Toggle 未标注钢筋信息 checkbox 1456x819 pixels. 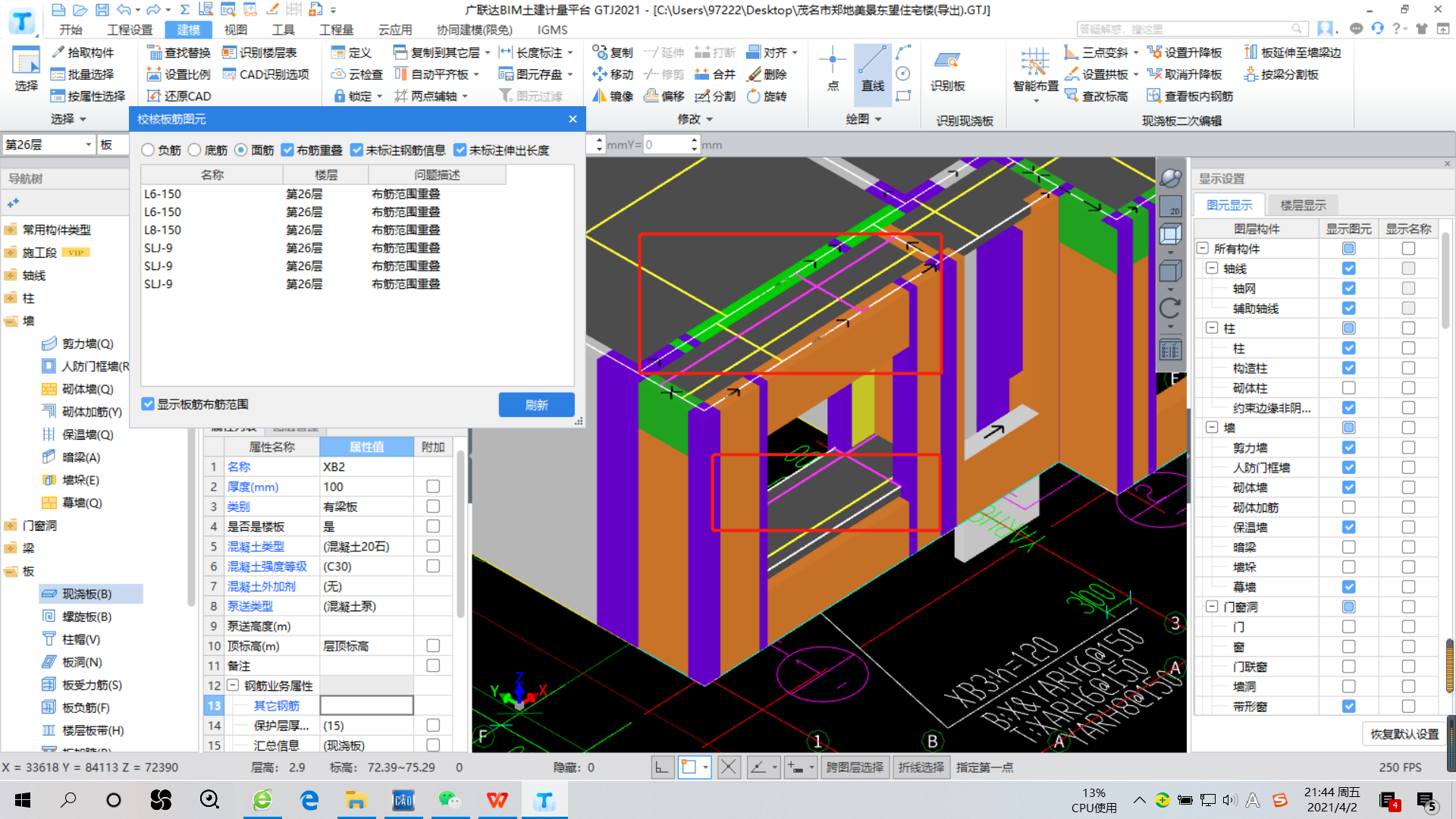point(356,150)
